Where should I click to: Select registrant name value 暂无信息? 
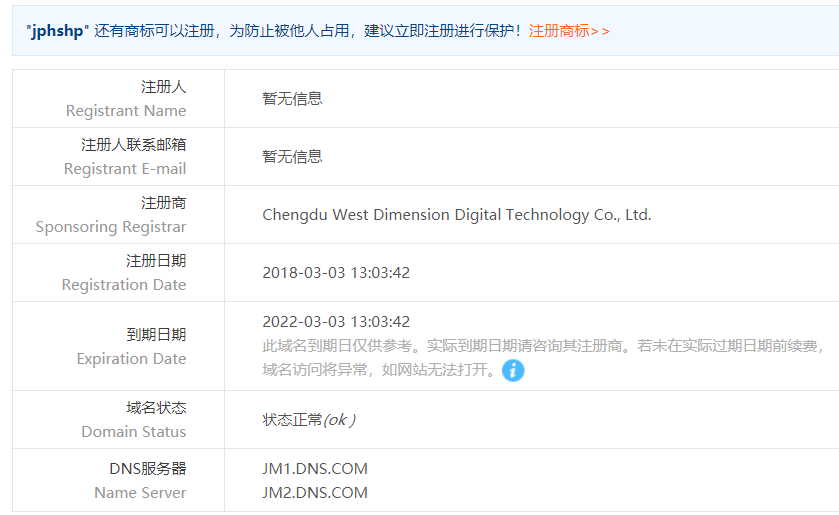[x=292, y=99]
